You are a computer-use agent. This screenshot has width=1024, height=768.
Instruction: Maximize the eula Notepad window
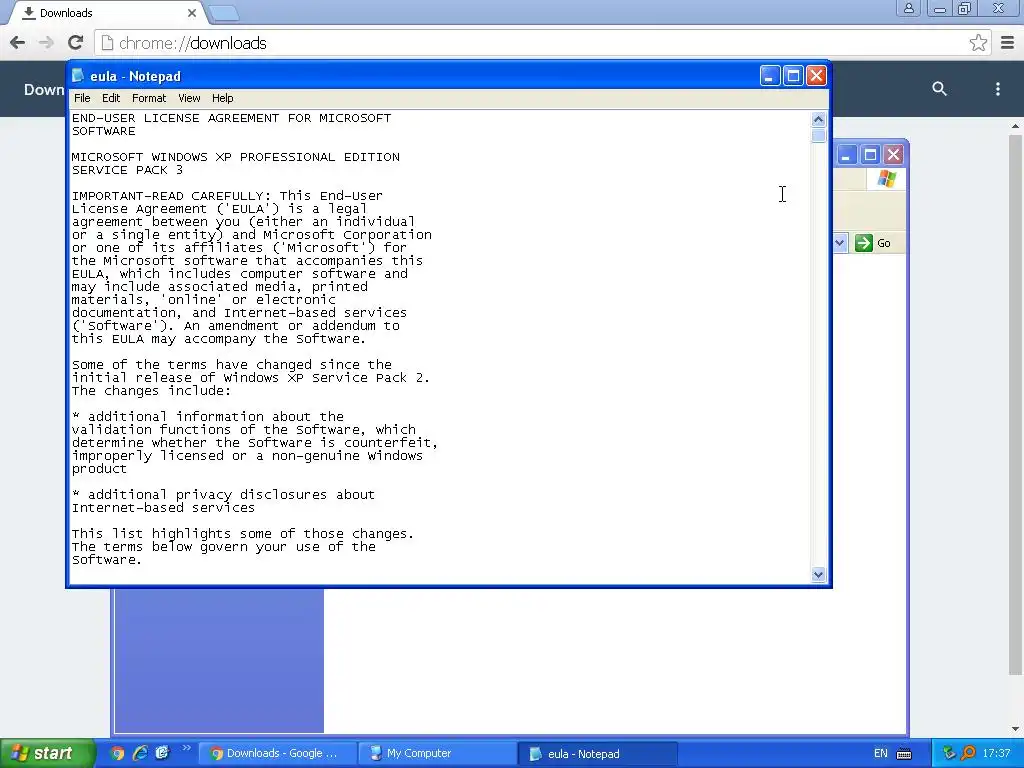click(x=793, y=76)
